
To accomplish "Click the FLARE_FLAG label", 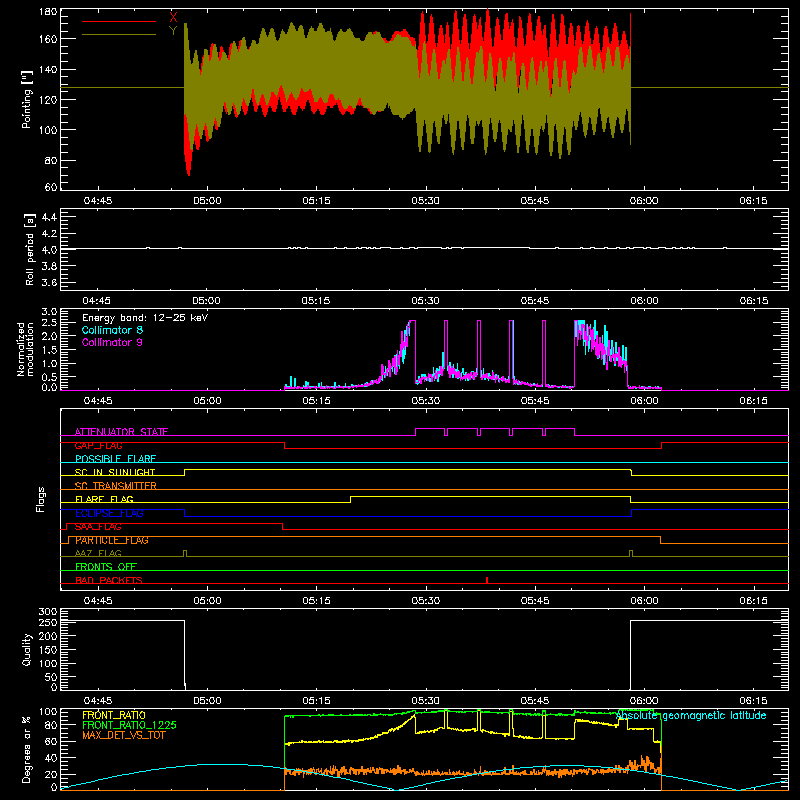I will point(104,499).
